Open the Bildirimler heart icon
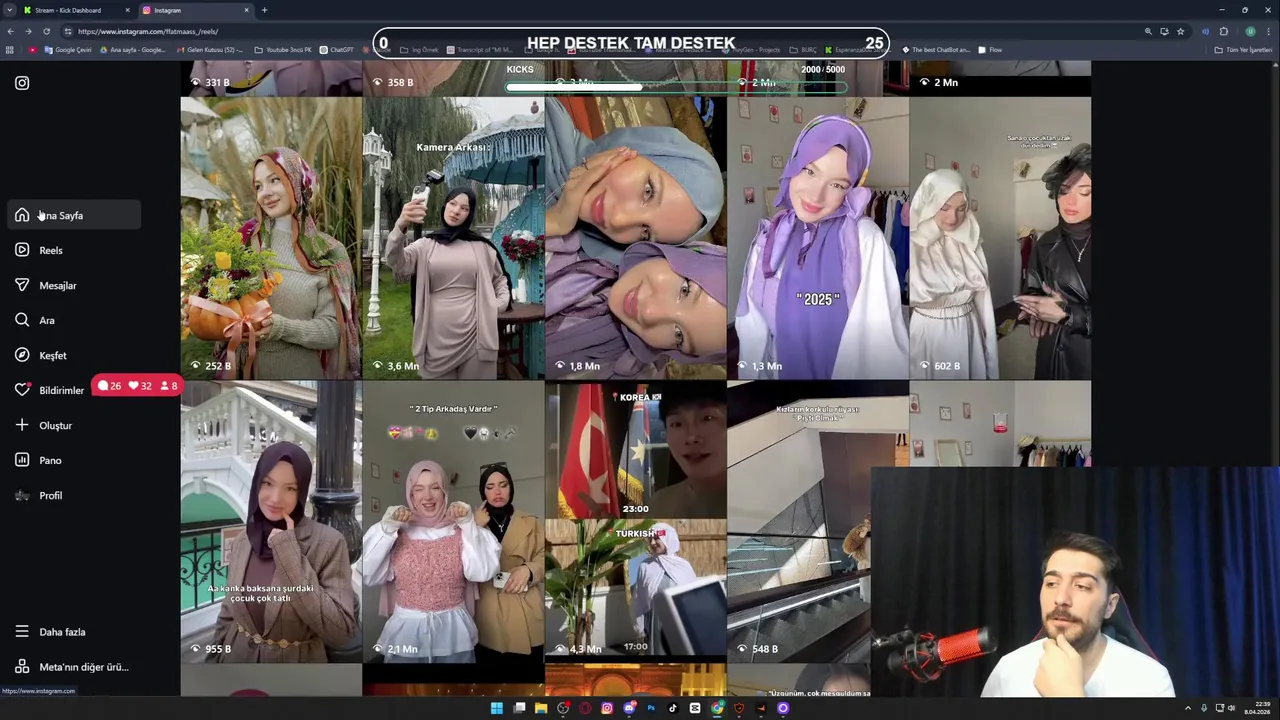Viewport: 1280px width, 720px height. (22, 390)
